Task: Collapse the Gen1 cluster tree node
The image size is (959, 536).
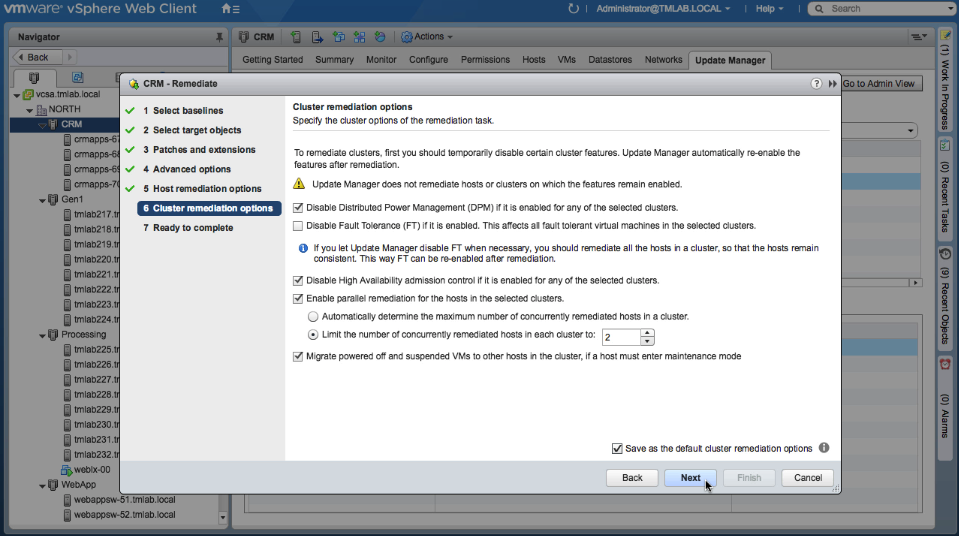Action: tap(30, 200)
